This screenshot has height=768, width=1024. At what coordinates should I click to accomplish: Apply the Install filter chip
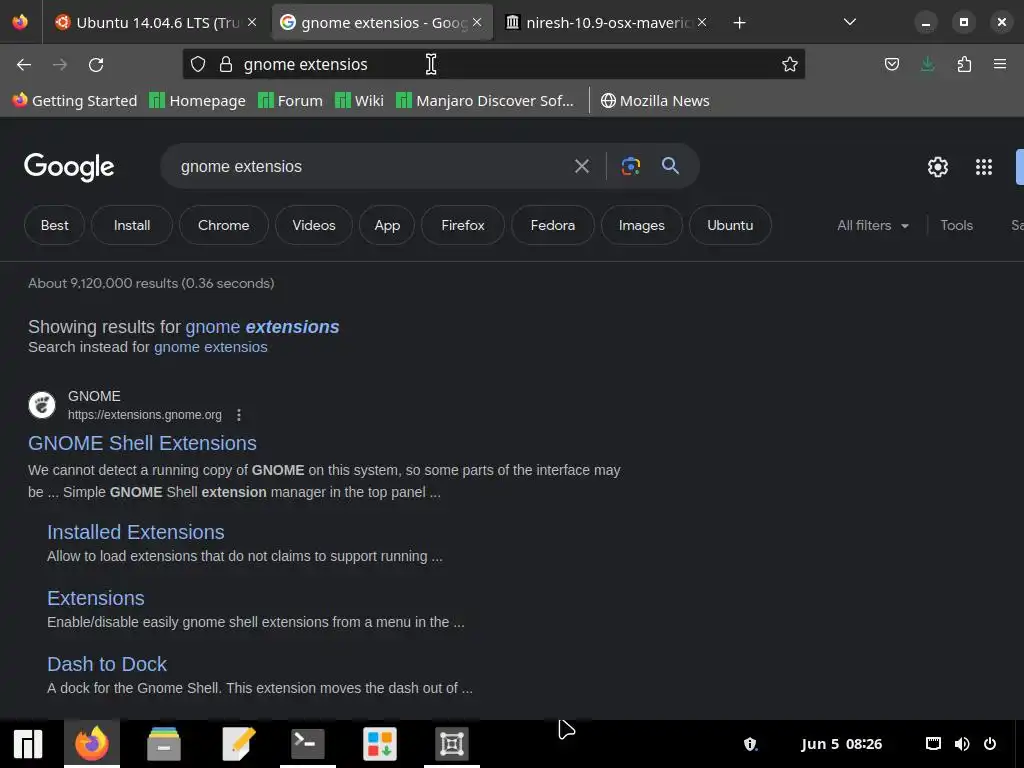click(x=132, y=225)
